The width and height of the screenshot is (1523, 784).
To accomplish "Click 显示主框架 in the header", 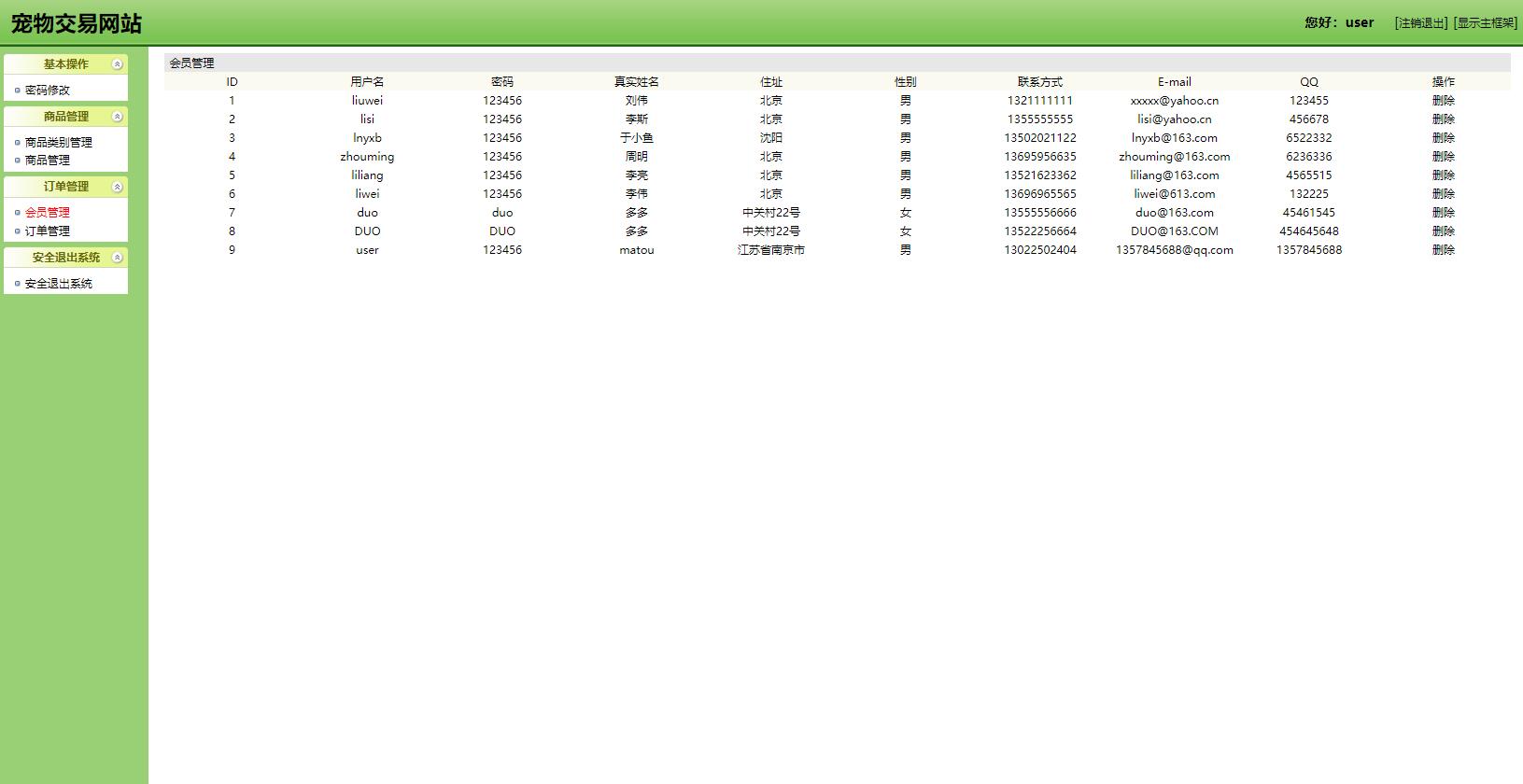I will (1485, 22).
